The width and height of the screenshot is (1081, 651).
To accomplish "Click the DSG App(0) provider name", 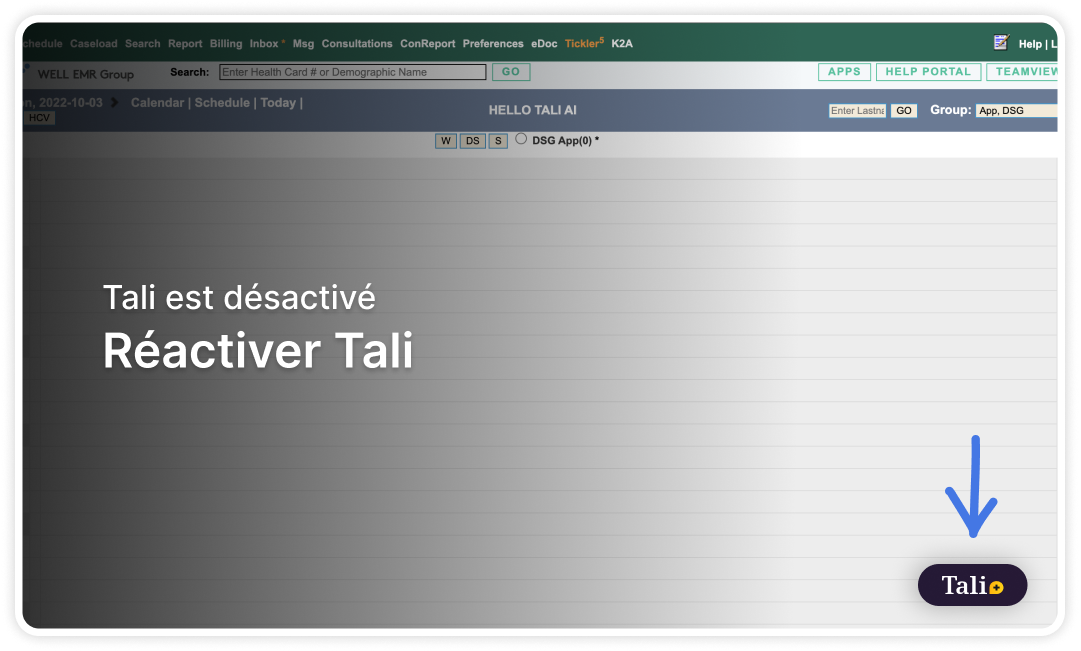I will click(562, 141).
